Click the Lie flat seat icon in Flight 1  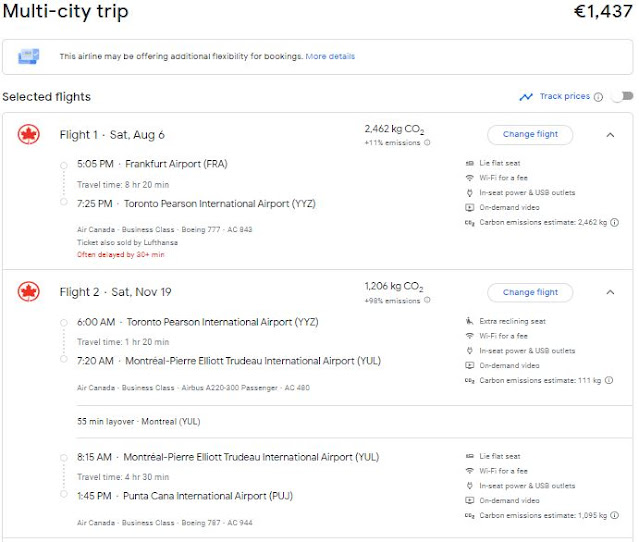[x=470, y=162]
